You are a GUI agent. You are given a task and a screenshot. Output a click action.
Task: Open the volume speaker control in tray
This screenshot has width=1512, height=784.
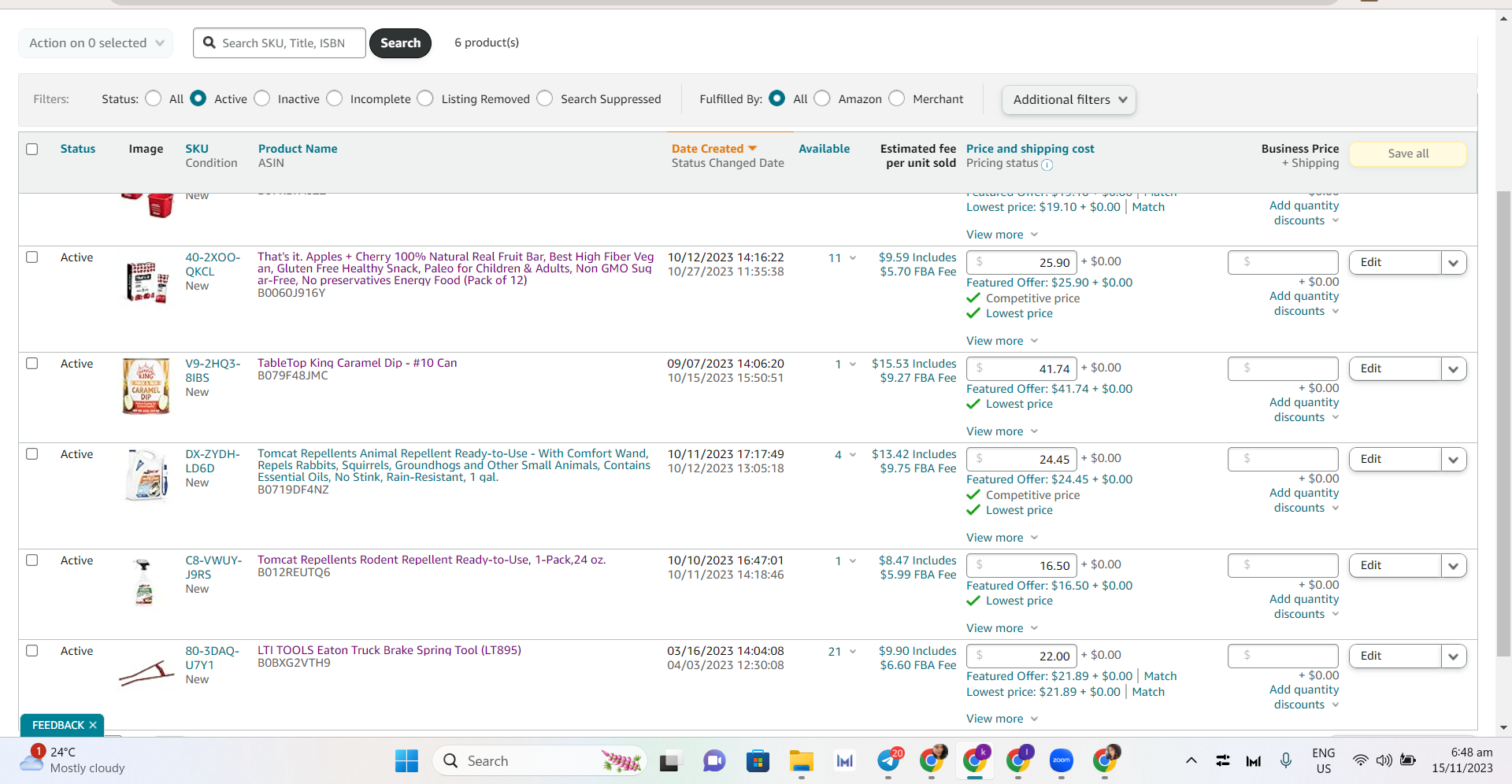(x=1384, y=760)
